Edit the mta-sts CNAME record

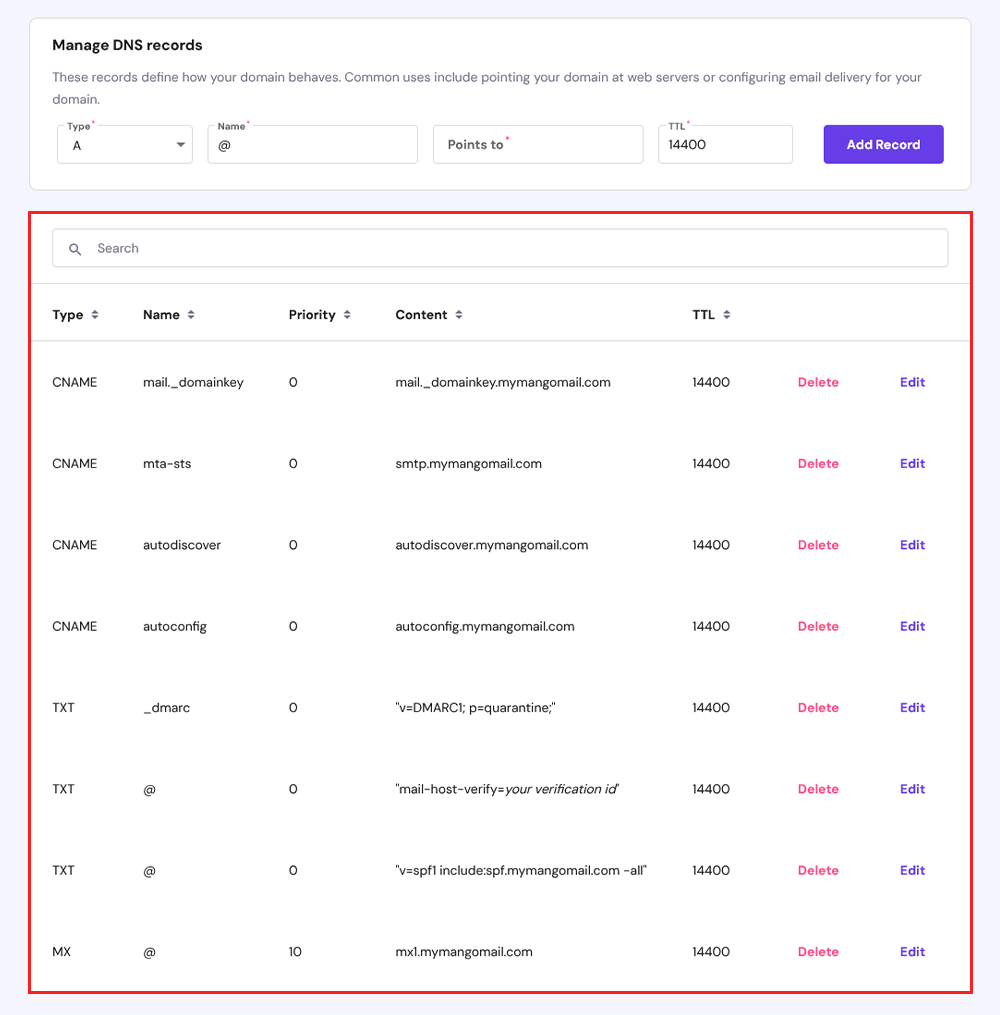pos(912,463)
